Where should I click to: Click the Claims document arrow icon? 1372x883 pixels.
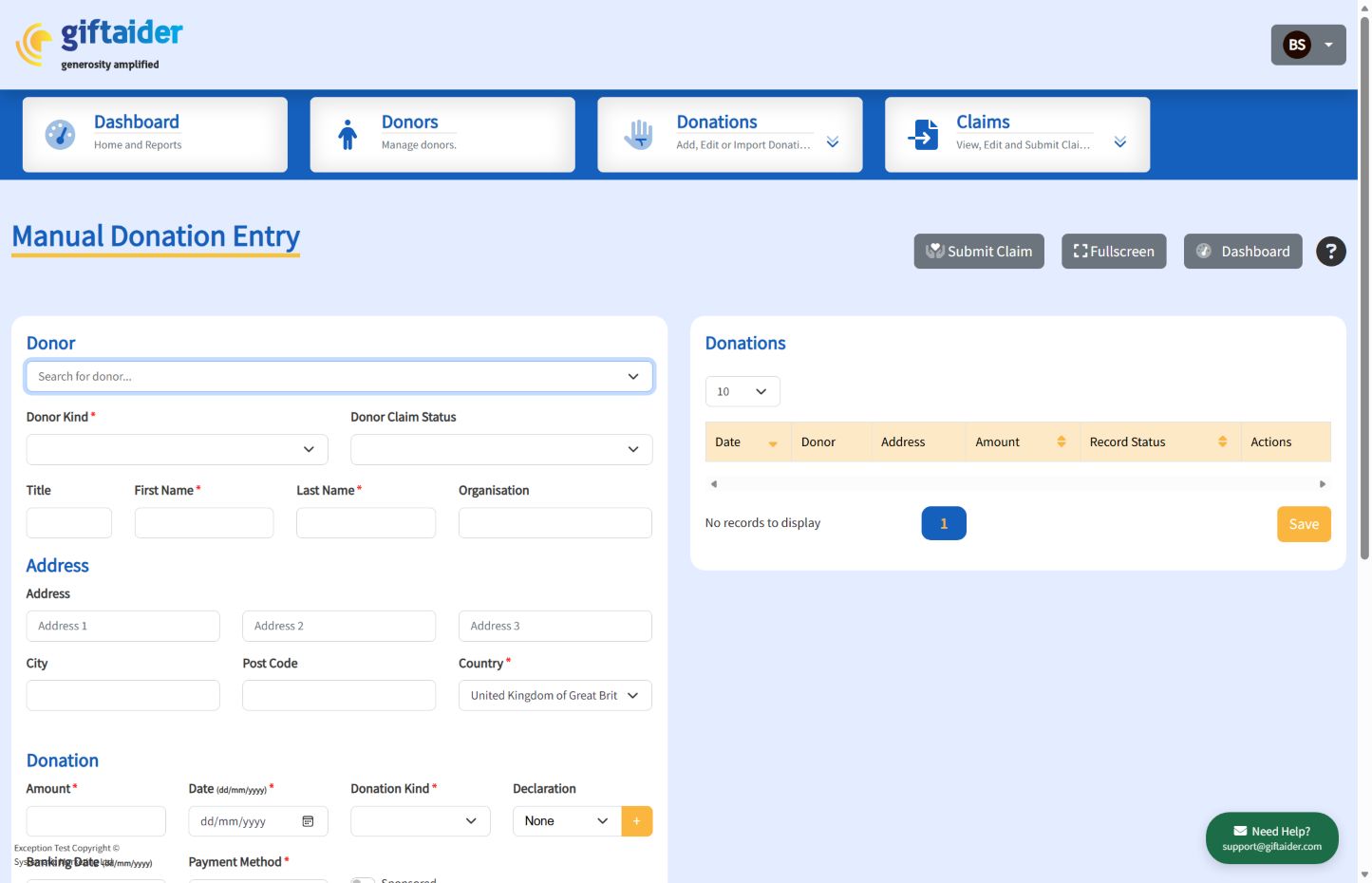coord(923,135)
